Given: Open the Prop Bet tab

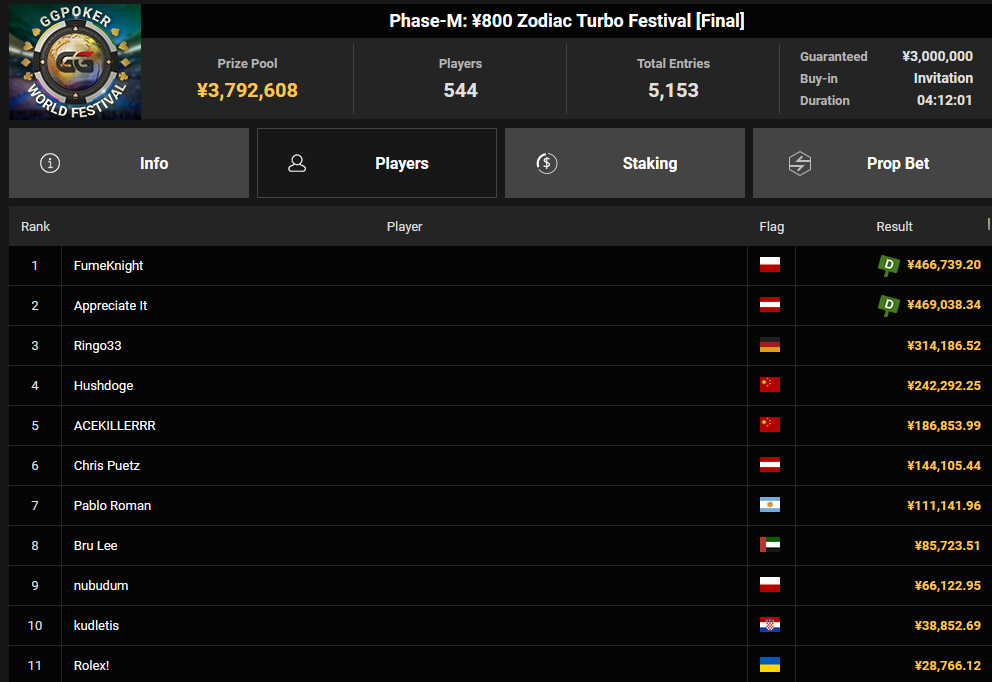Looking at the screenshot, I should coord(872,163).
